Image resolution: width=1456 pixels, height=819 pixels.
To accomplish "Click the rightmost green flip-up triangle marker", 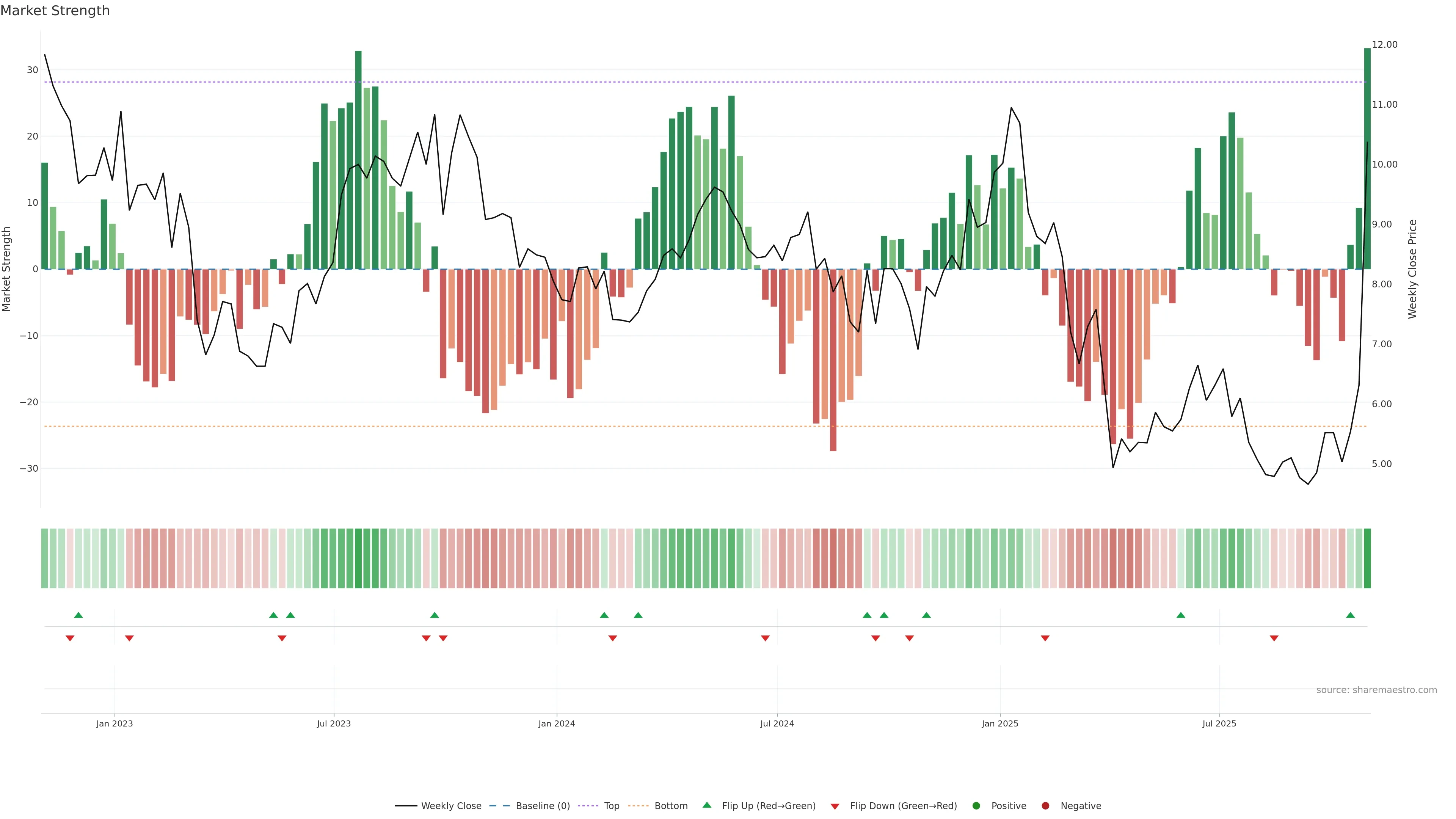I will [x=1350, y=615].
